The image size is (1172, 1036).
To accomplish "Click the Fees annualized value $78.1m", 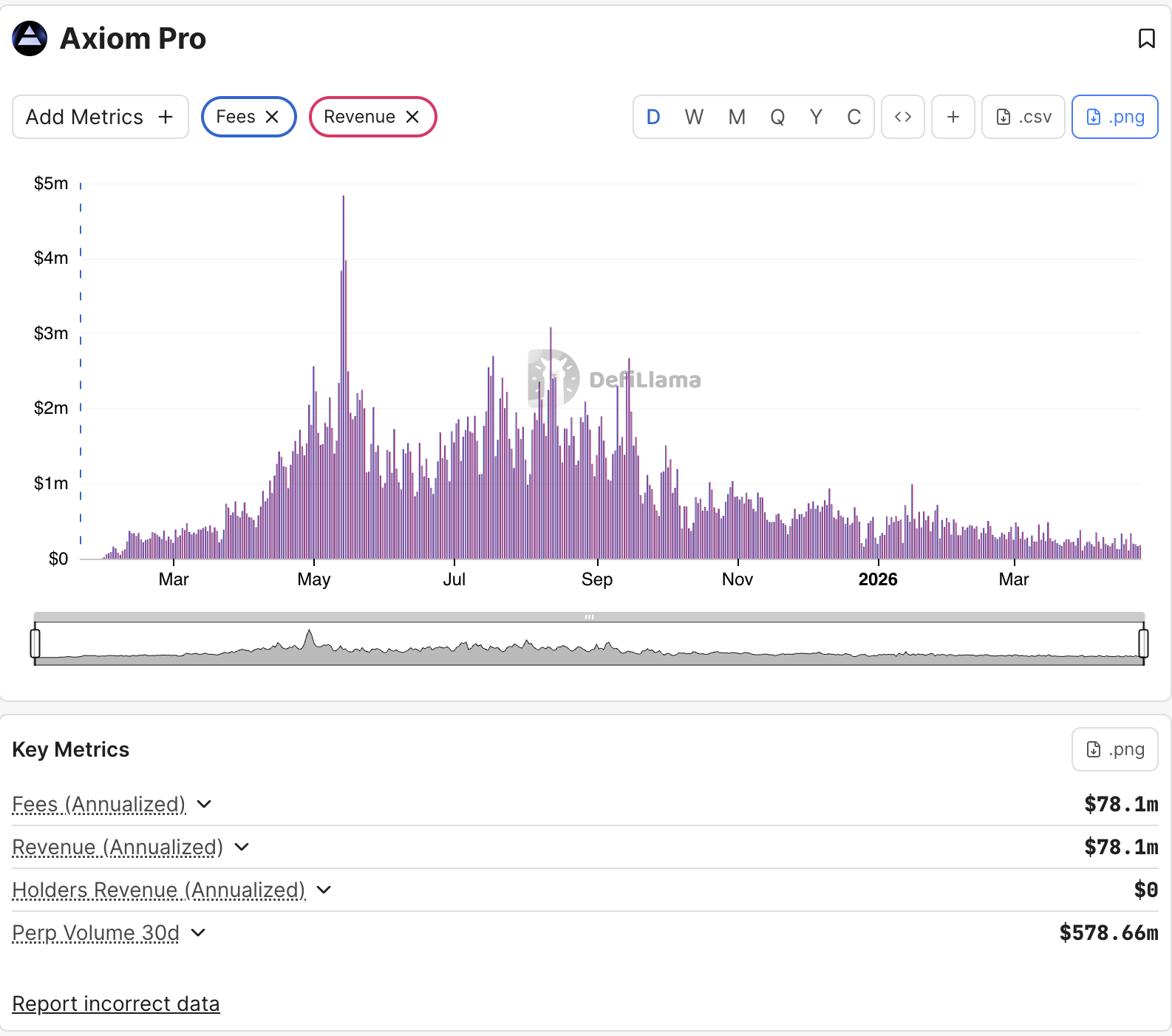I will tap(1121, 804).
